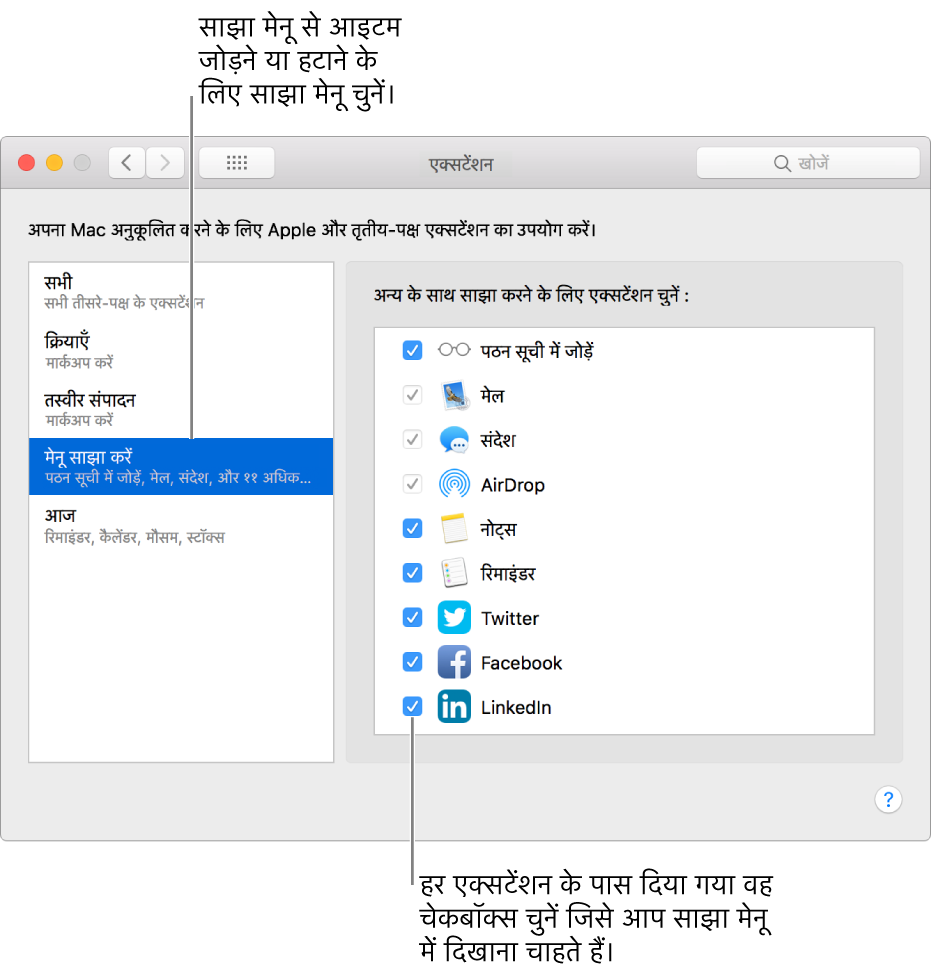Click the रिमाइंडर label text
The width and height of the screenshot is (931, 976).
pyautogui.click(x=508, y=573)
